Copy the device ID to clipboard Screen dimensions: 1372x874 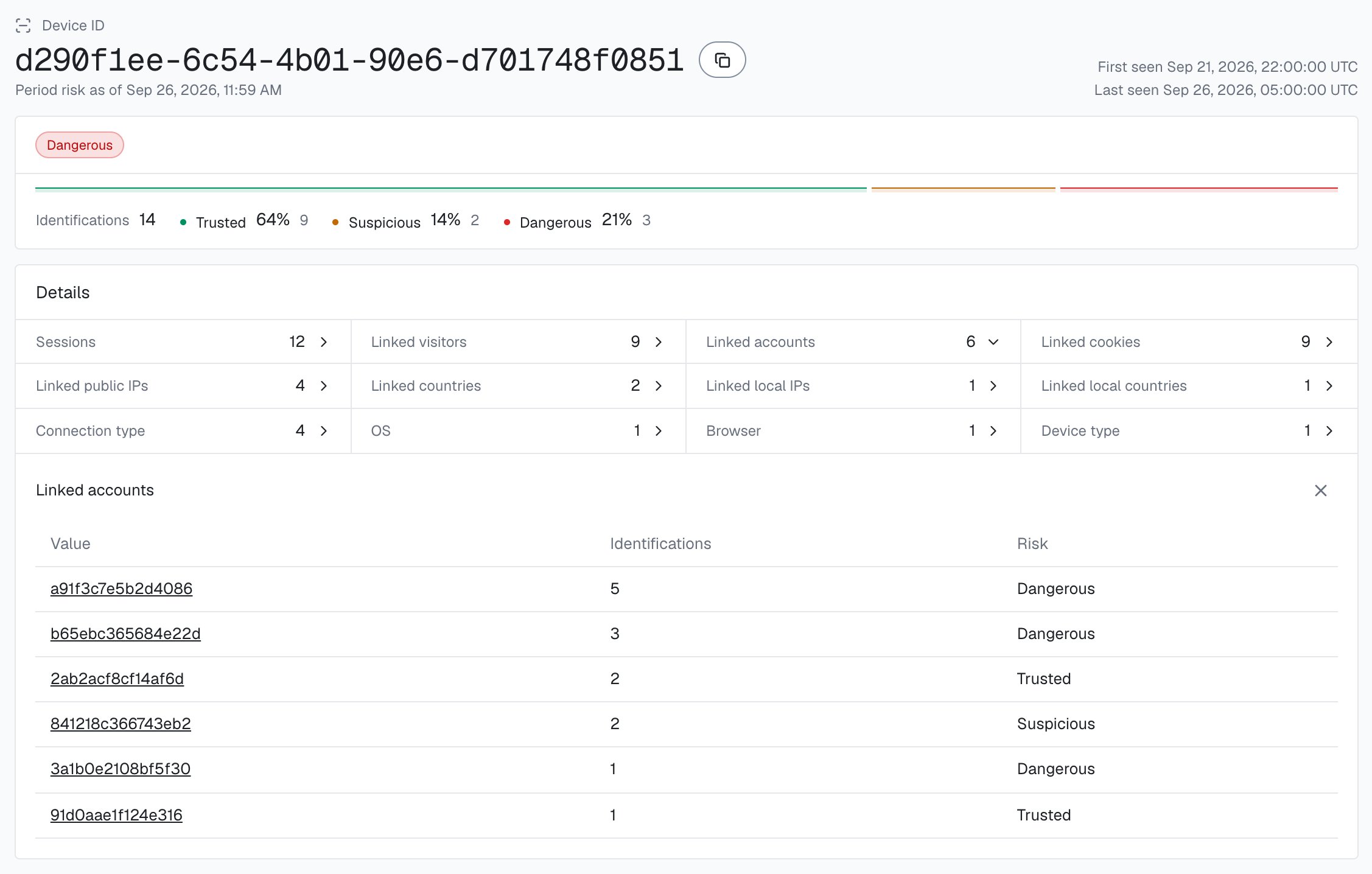click(x=722, y=60)
